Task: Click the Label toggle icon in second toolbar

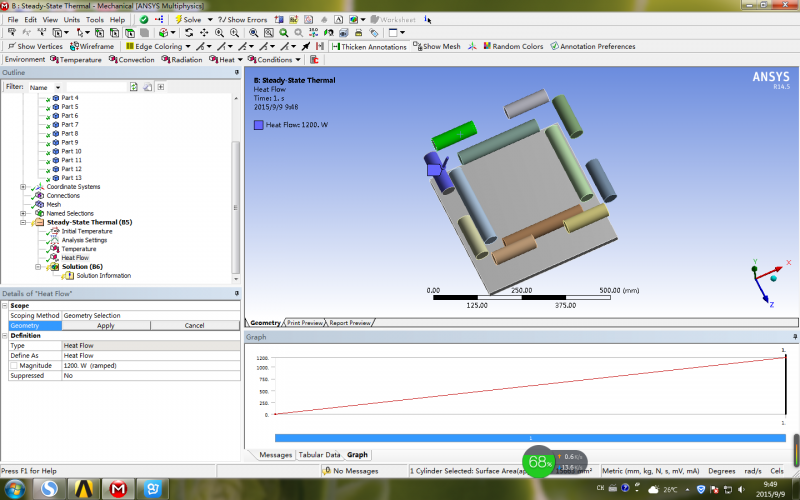Action: [12, 33]
